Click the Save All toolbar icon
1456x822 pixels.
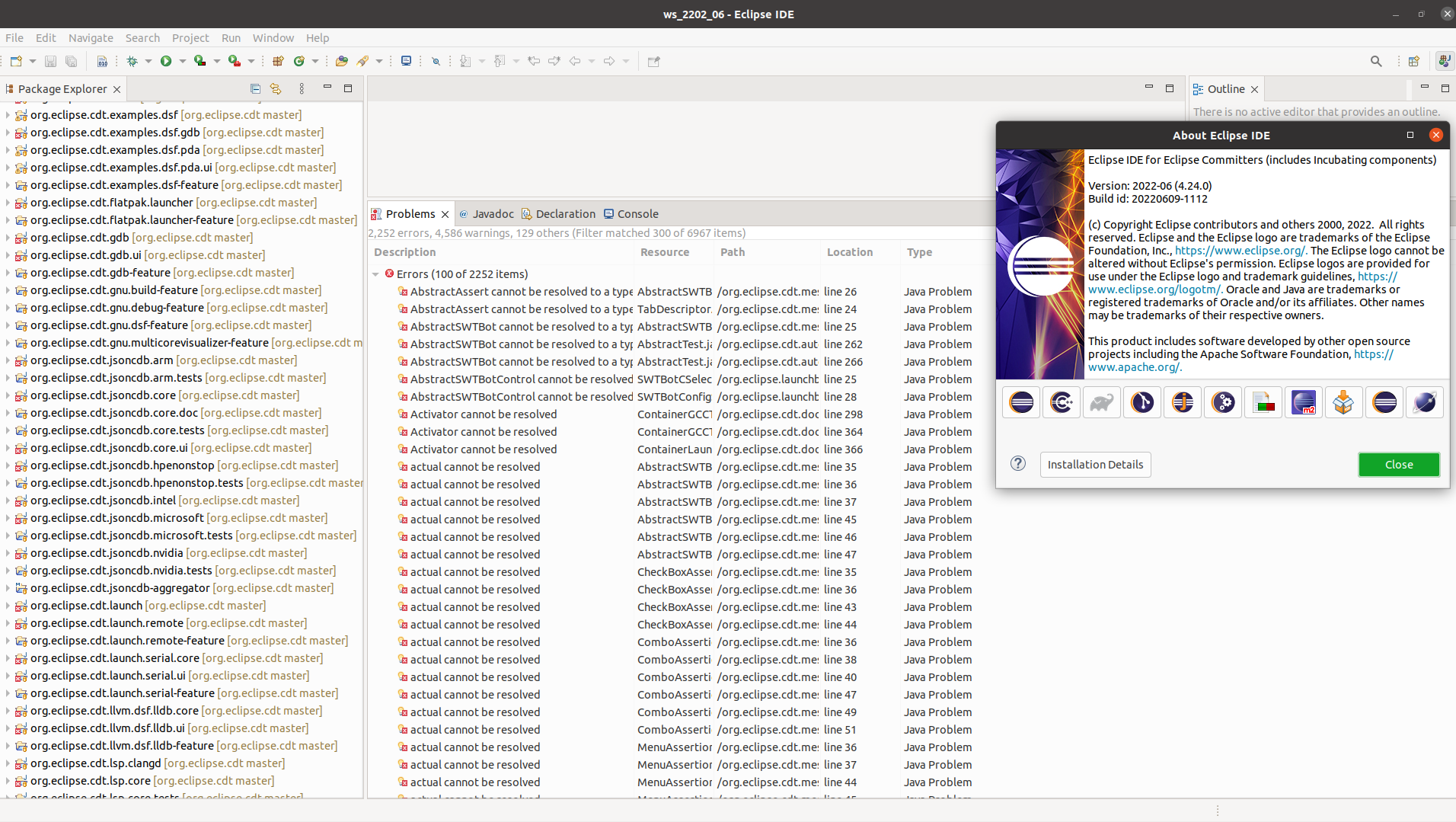click(x=71, y=61)
